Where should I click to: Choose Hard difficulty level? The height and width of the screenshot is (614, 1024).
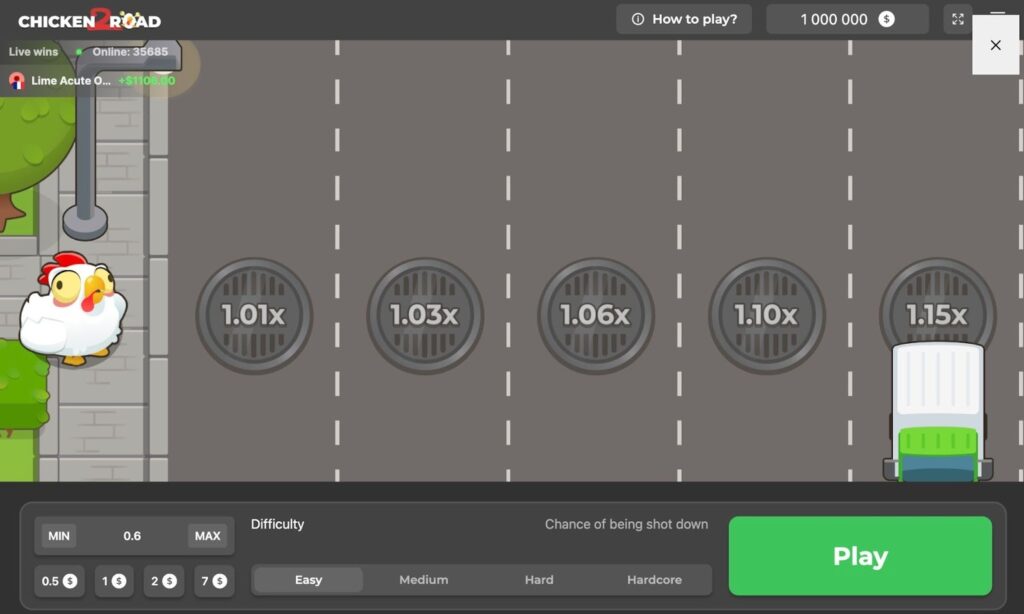539,580
